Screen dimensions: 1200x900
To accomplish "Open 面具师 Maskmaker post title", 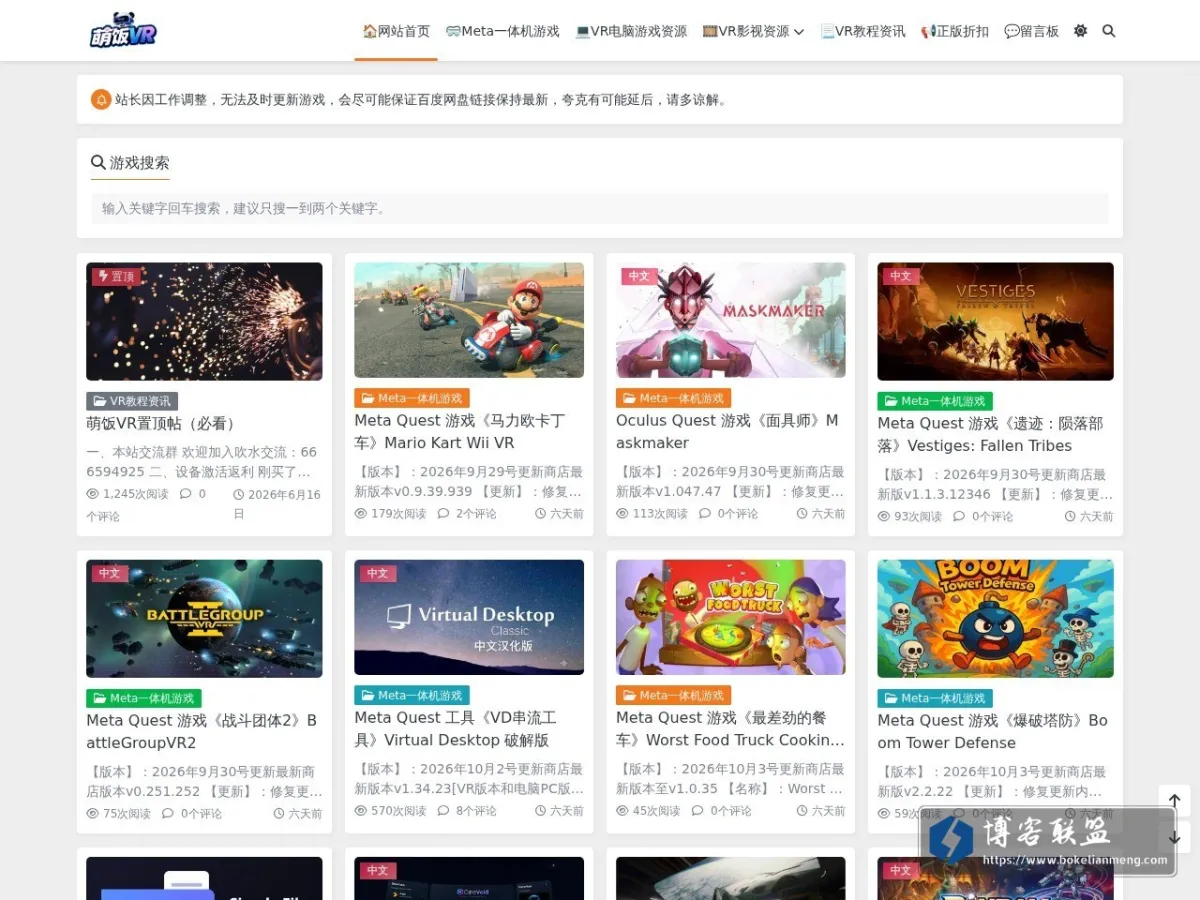I will 727,432.
